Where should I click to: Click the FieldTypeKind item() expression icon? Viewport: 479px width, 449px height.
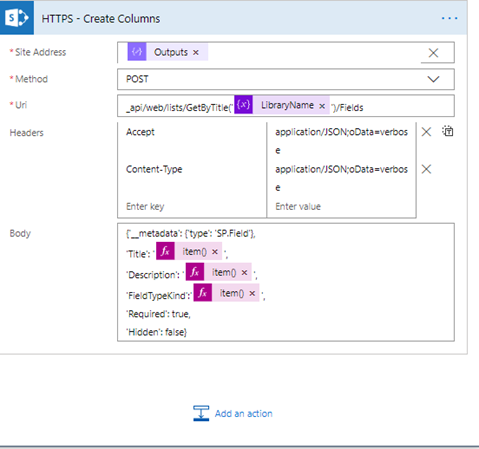(203, 293)
